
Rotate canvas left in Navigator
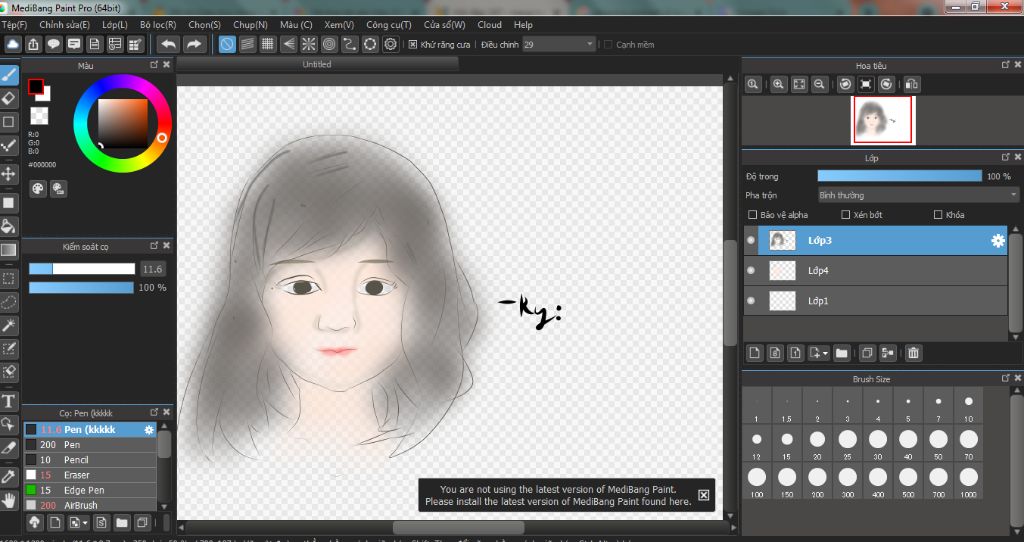click(x=845, y=84)
